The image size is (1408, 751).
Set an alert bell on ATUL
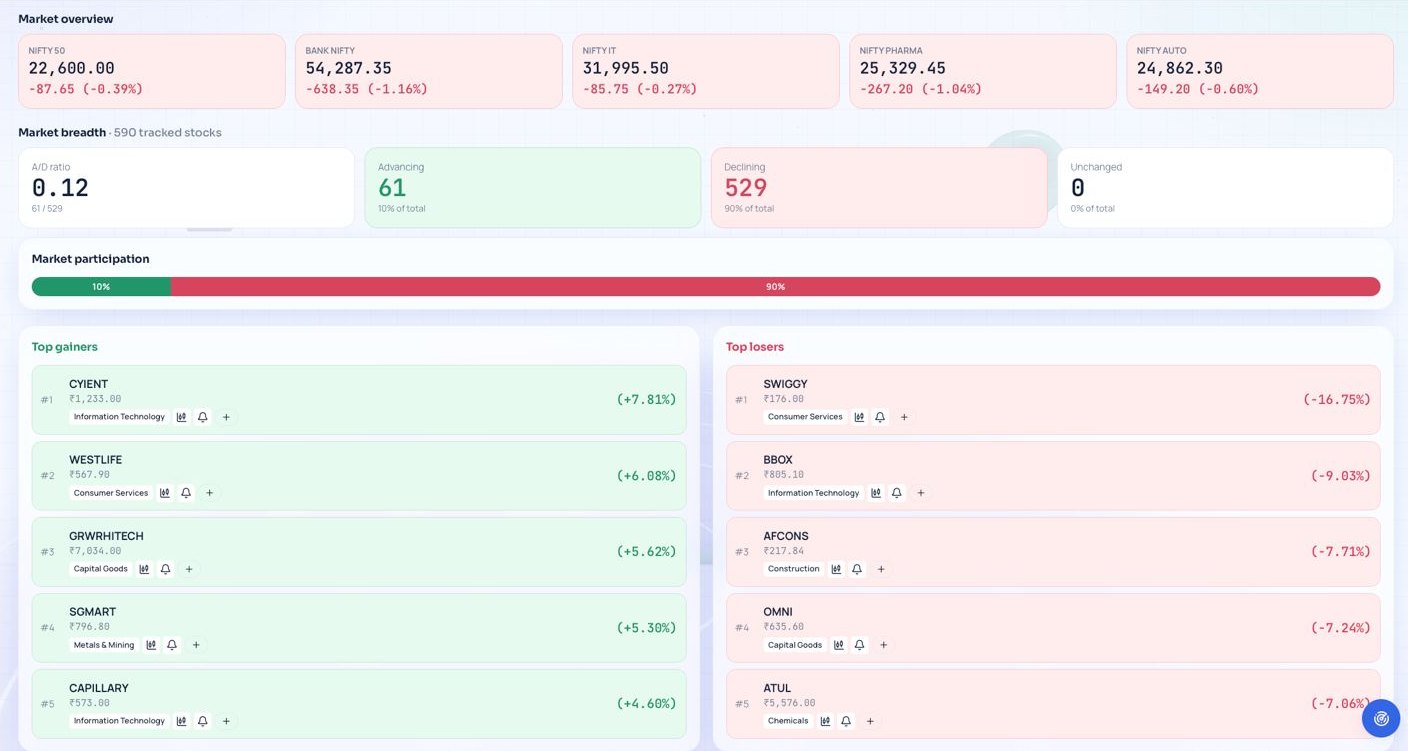(x=846, y=721)
